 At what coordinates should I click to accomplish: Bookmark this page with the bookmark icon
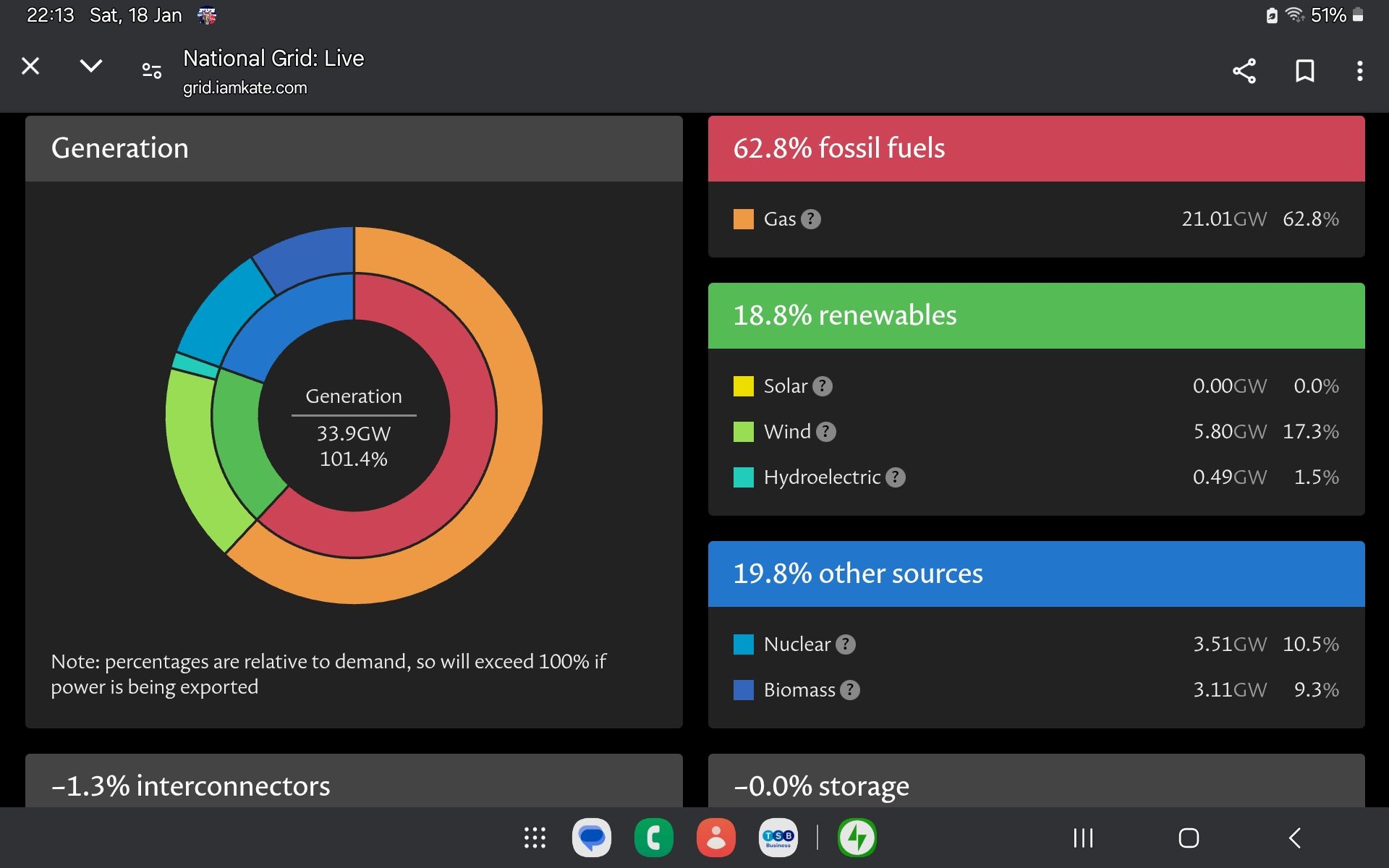(x=1304, y=71)
